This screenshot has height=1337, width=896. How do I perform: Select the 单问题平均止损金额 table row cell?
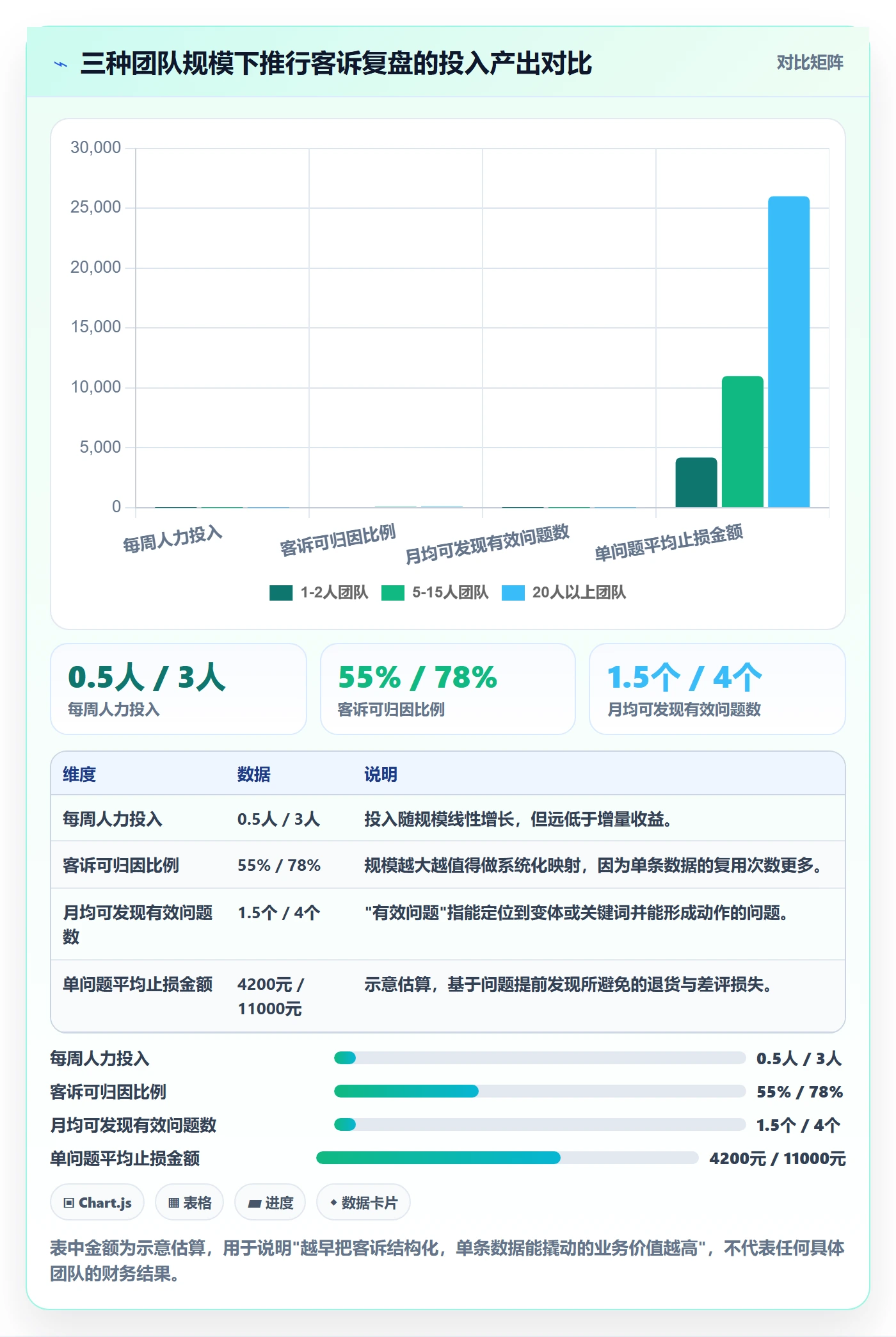tap(138, 984)
